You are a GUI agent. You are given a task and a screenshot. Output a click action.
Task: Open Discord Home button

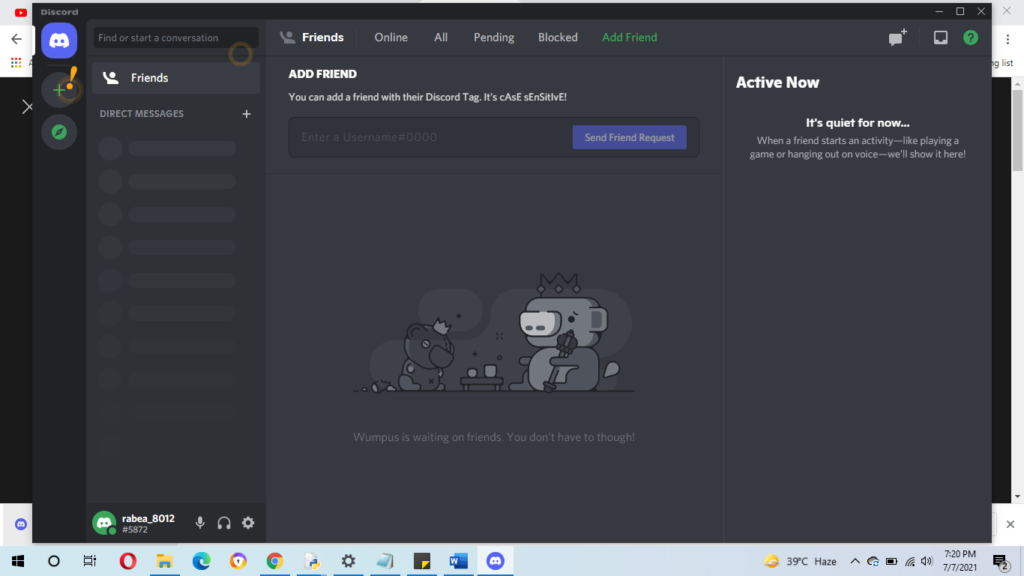[x=59, y=40]
